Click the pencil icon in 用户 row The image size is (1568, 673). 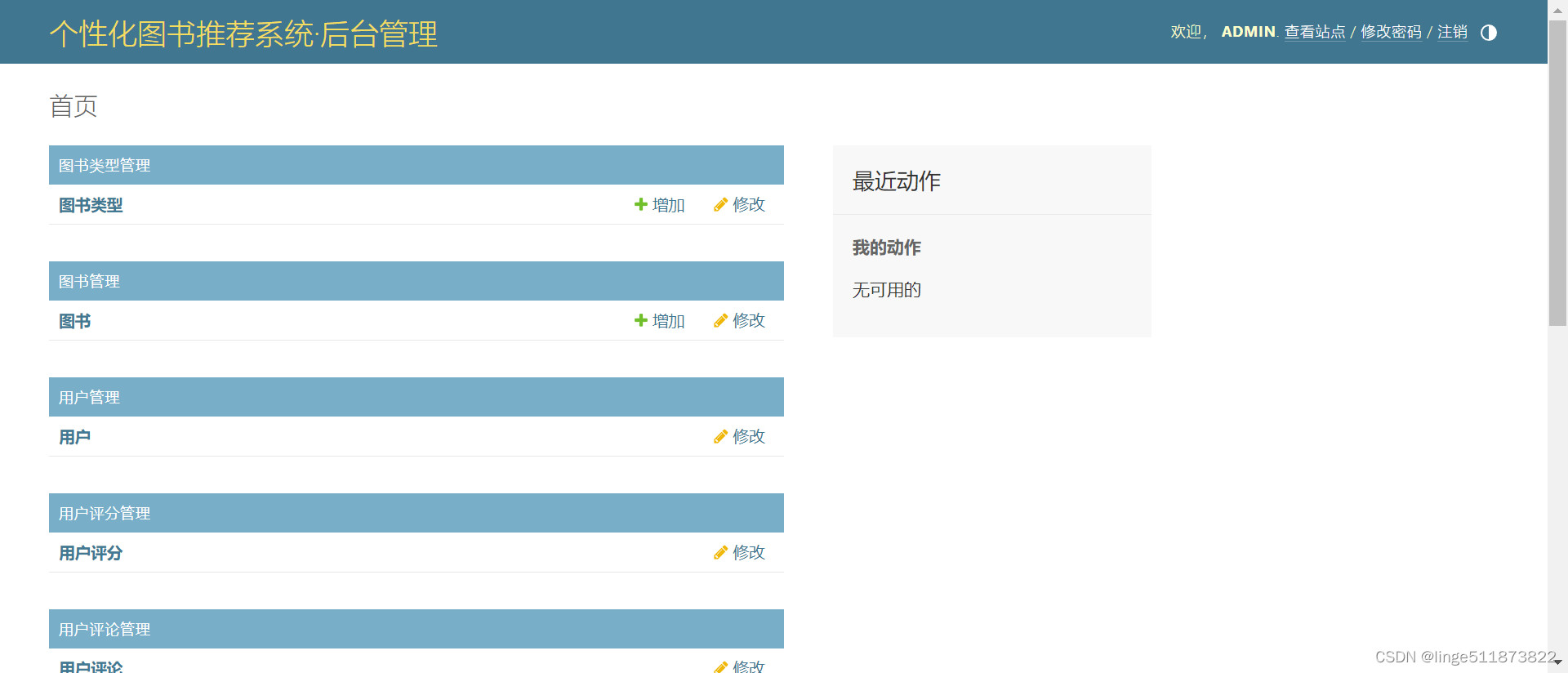pyautogui.click(x=720, y=436)
